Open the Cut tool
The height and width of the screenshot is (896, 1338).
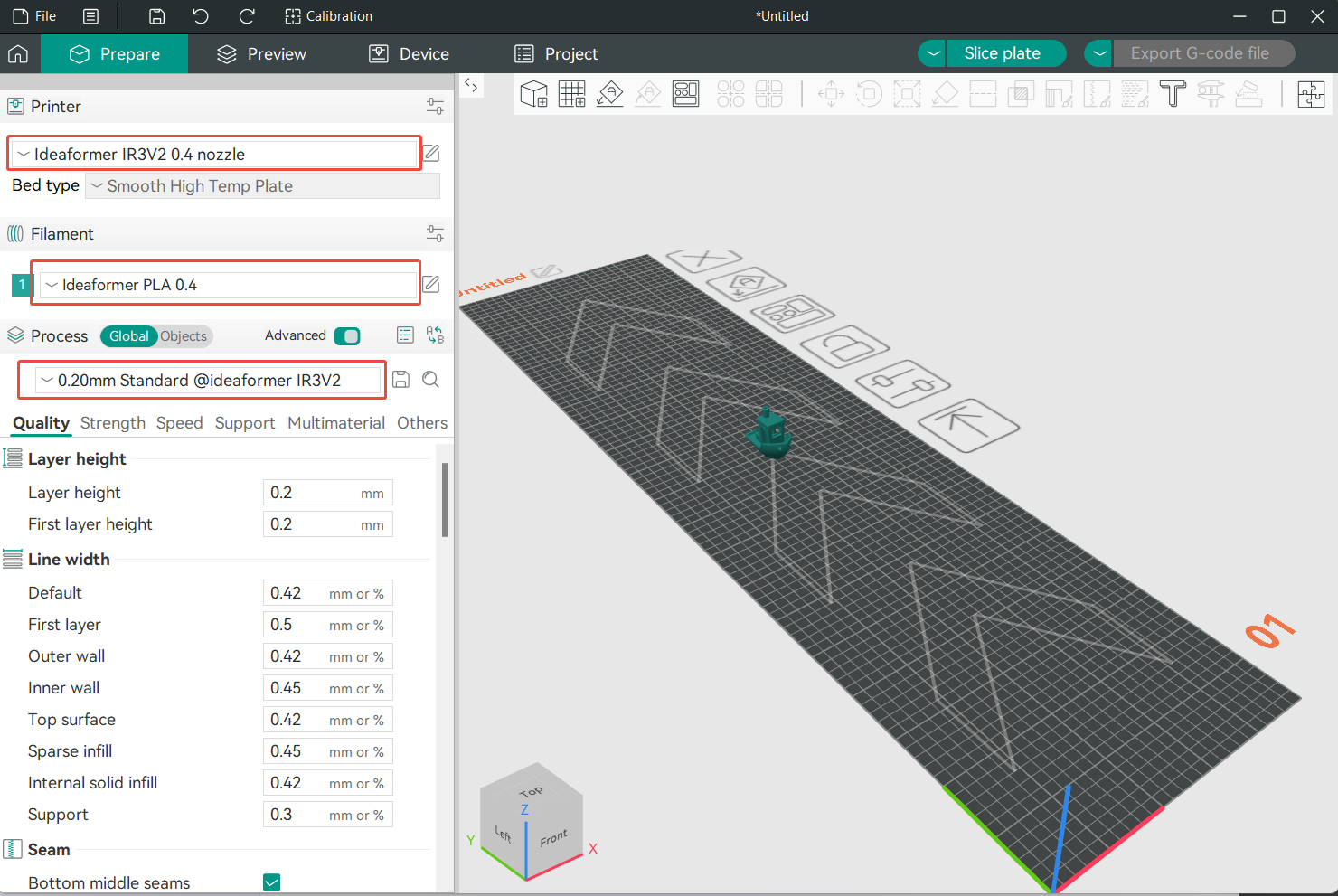tap(983, 93)
